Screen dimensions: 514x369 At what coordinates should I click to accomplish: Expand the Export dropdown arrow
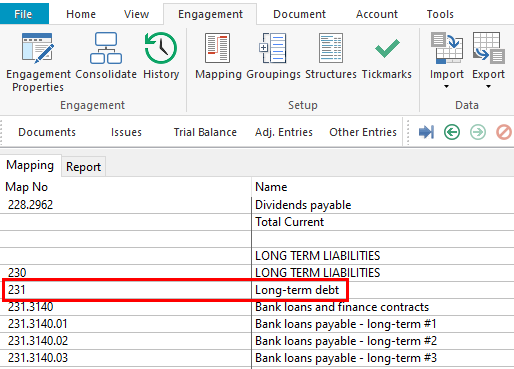tap(488, 87)
